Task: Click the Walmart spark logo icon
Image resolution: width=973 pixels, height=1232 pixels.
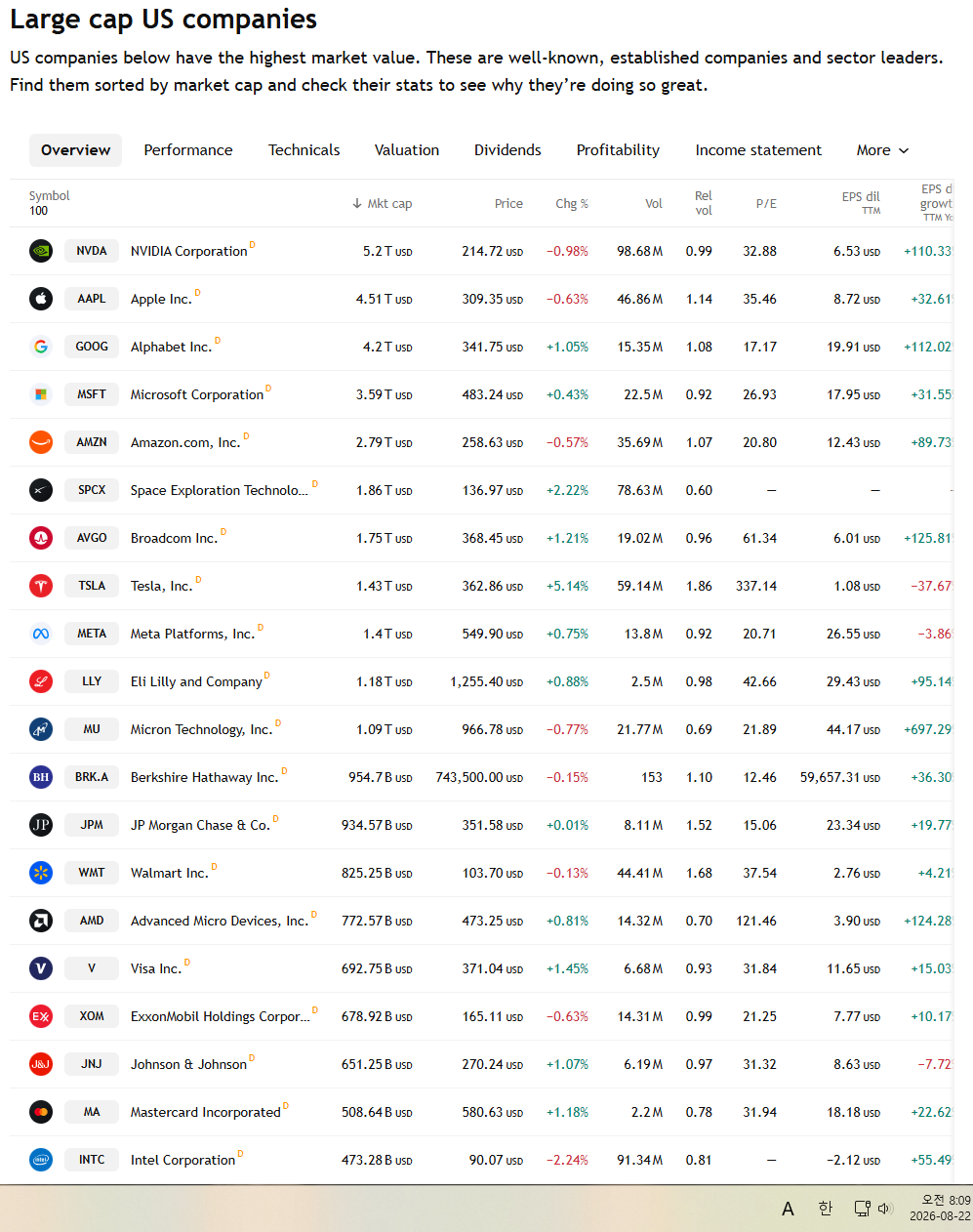Action: click(41, 873)
